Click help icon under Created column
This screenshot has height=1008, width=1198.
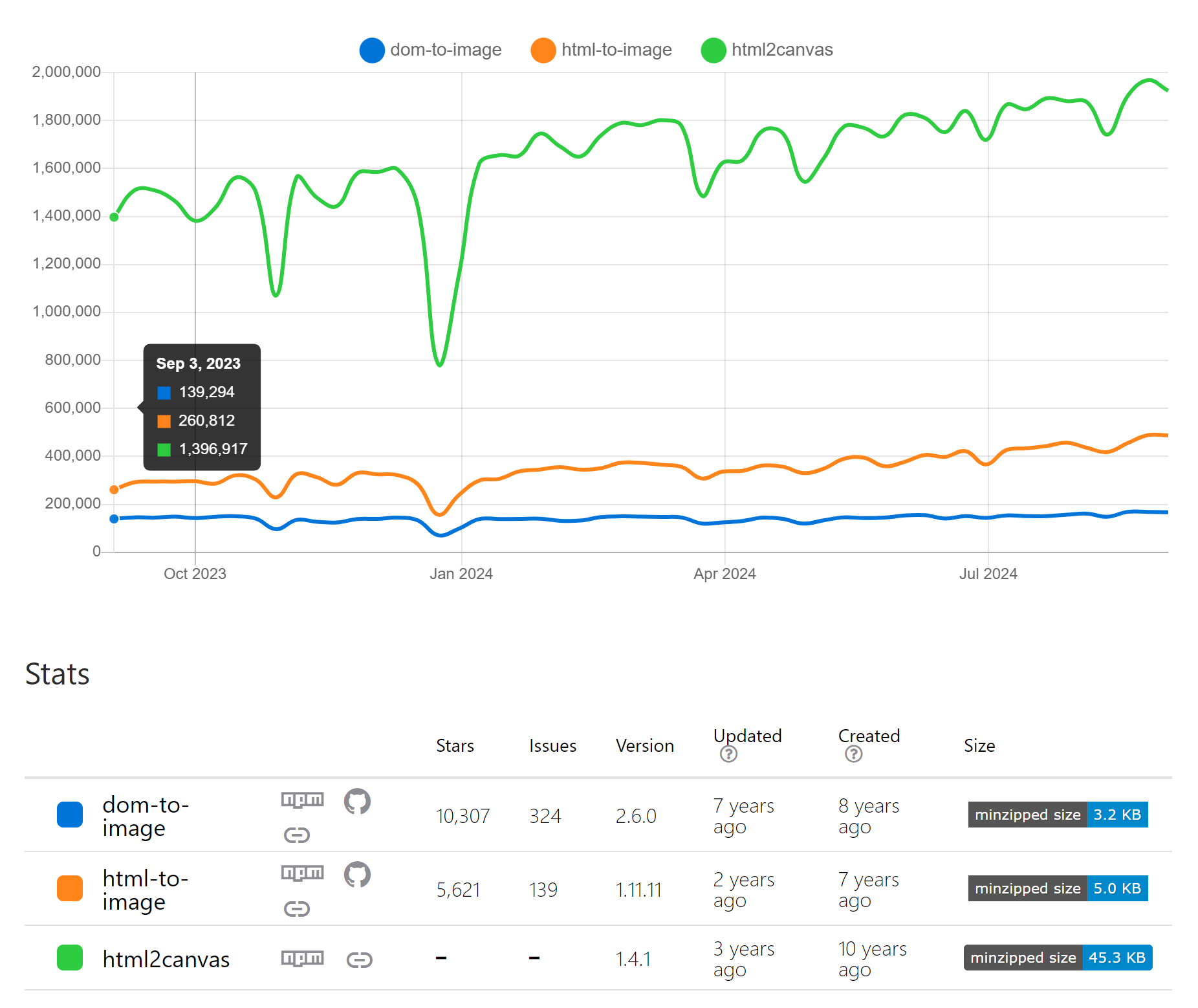(853, 754)
